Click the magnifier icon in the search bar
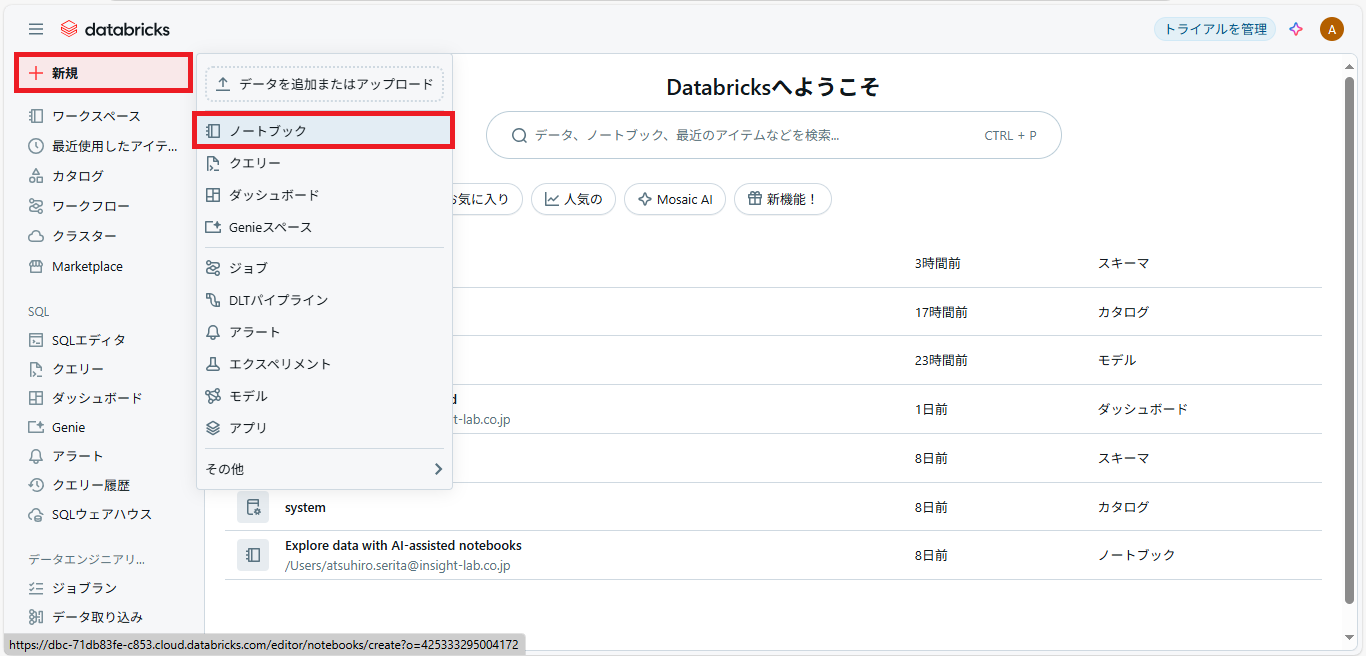This screenshot has height=656, width=1366. click(x=519, y=135)
